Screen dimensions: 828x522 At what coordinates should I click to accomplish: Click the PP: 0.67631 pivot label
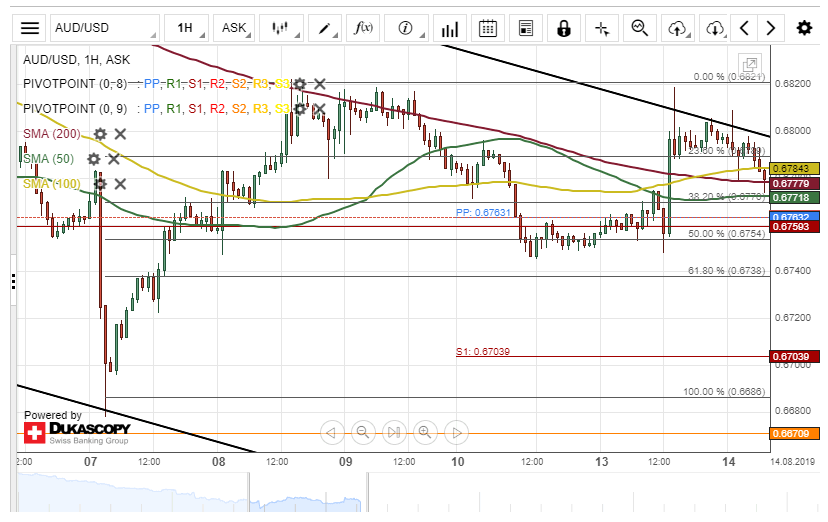(x=483, y=212)
